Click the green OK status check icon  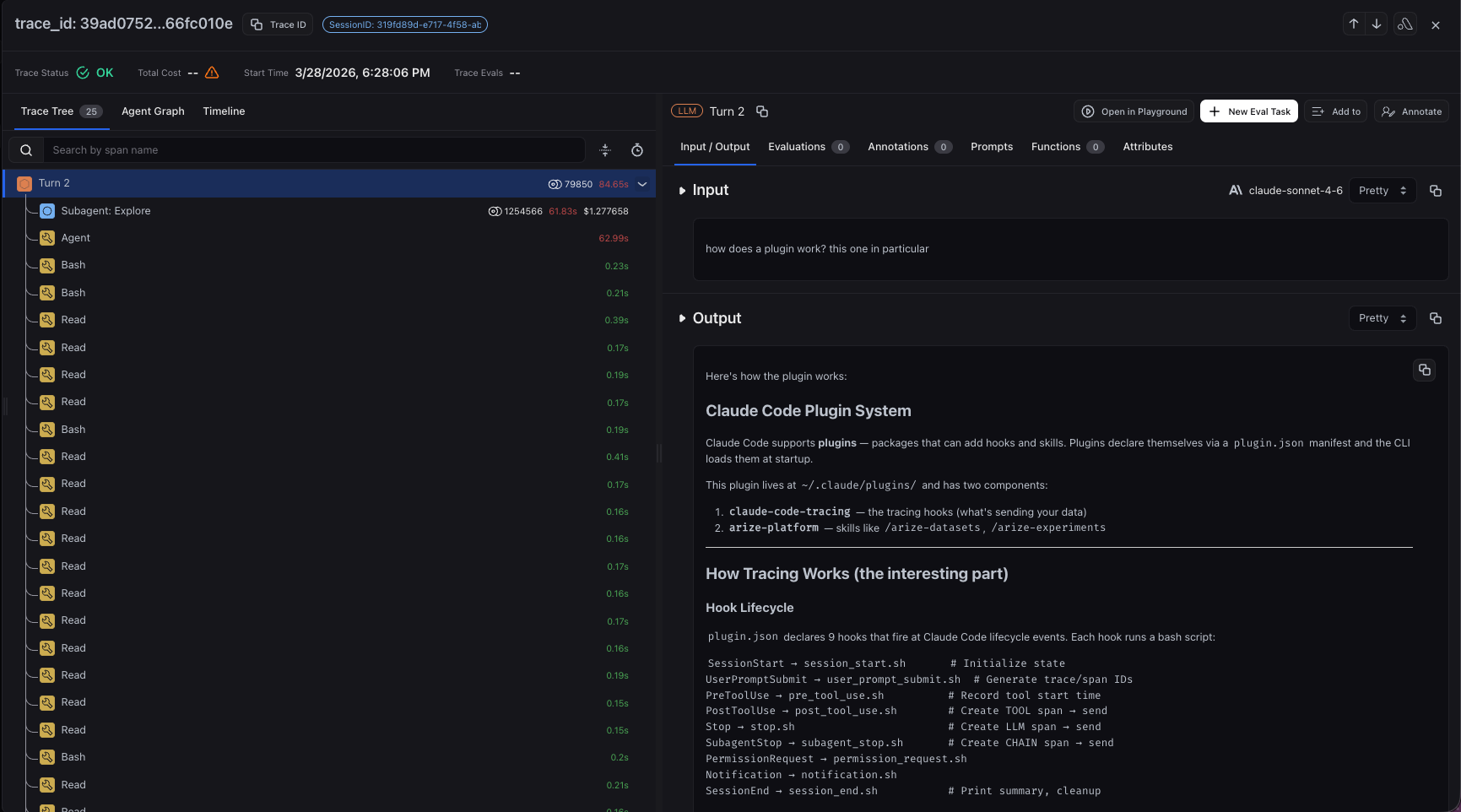(x=83, y=73)
